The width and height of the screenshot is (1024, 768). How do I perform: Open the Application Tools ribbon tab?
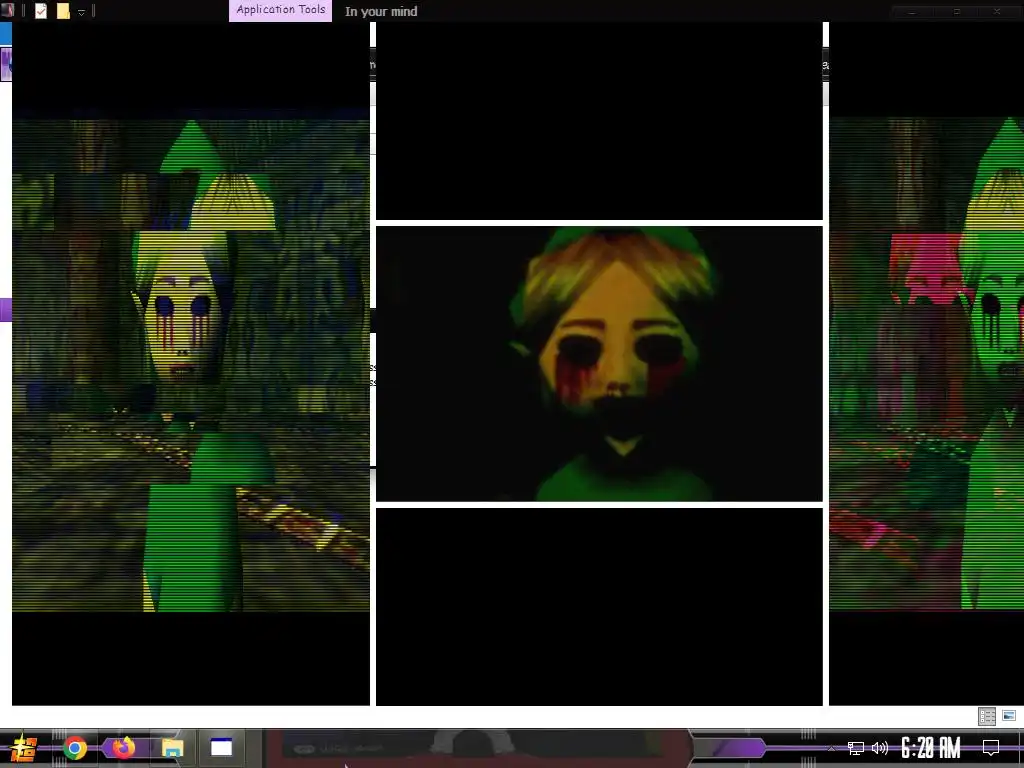coord(280,10)
